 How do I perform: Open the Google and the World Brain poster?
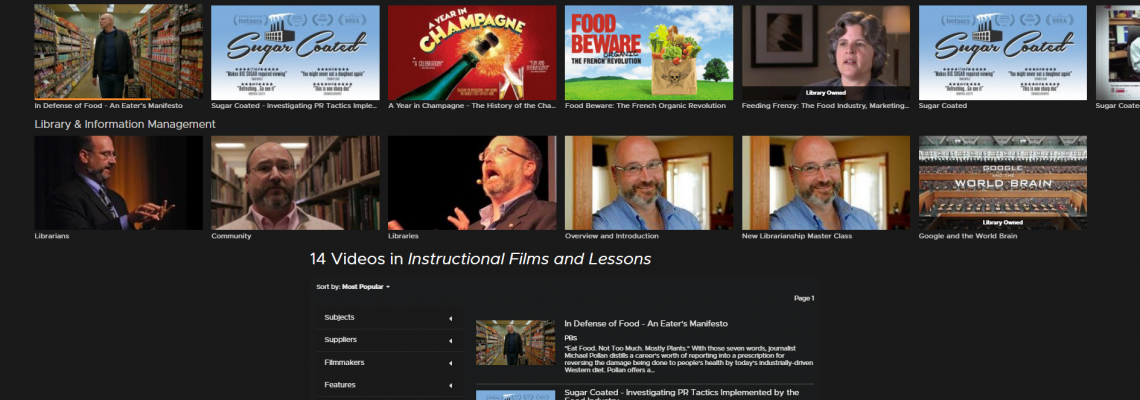(x=1003, y=183)
